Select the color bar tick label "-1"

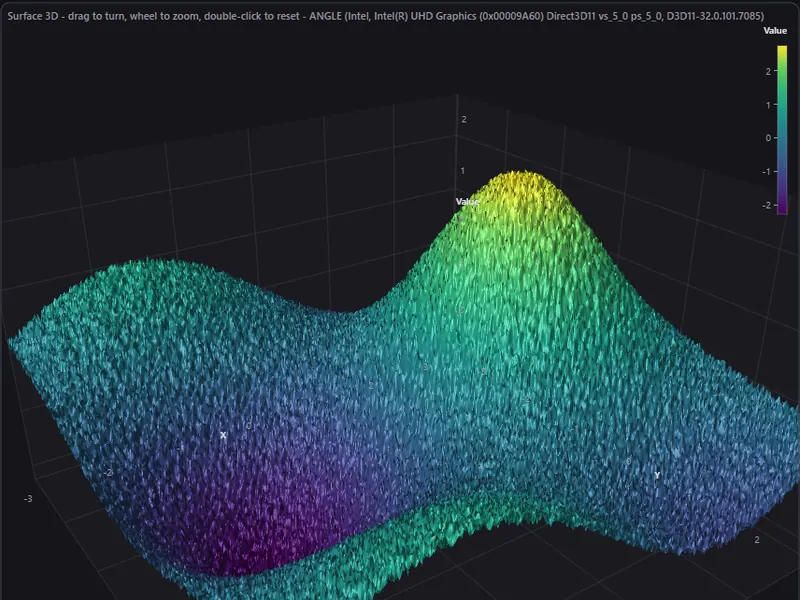pos(766,171)
